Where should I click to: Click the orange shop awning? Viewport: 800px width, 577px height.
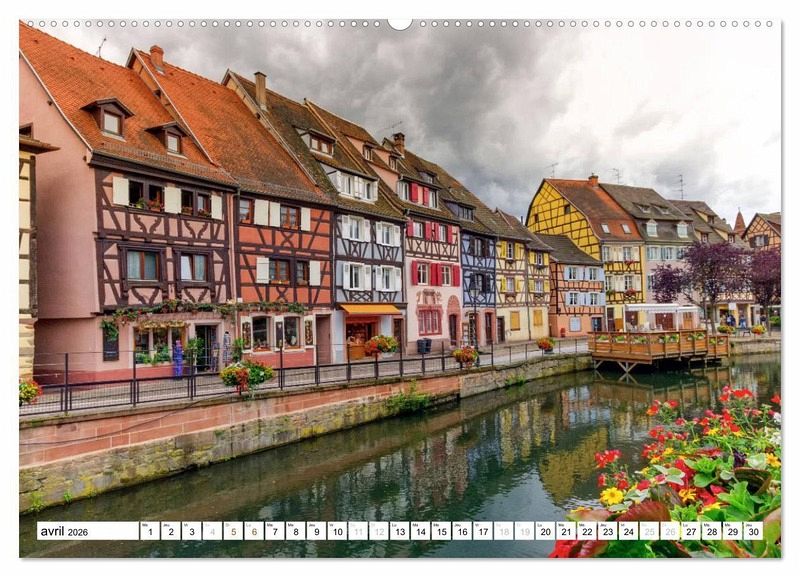[x=370, y=310]
